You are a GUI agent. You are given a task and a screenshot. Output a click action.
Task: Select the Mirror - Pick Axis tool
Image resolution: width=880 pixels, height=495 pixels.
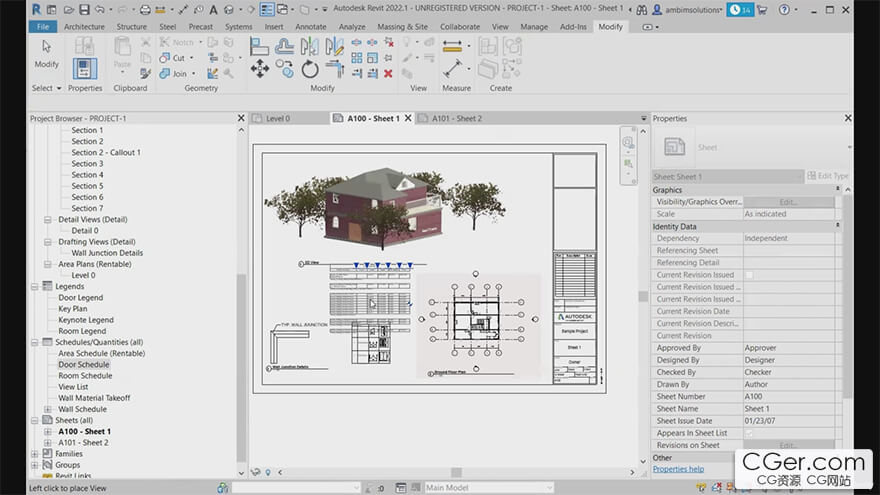[x=309, y=47]
